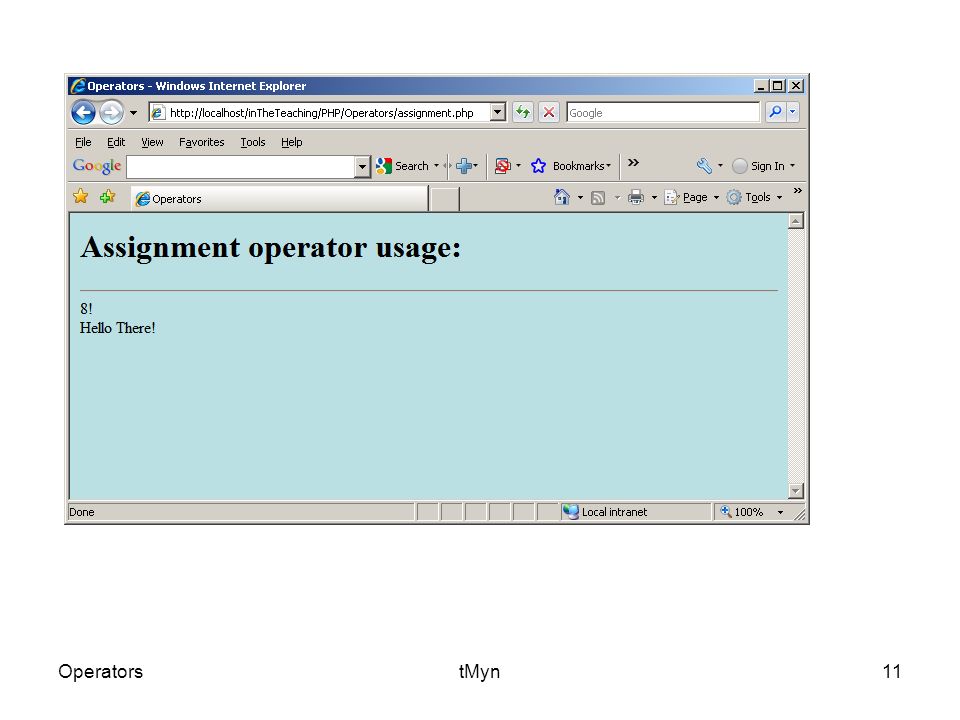Open the Favorites menu
This screenshot has height=720, width=960.
point(201,142)
